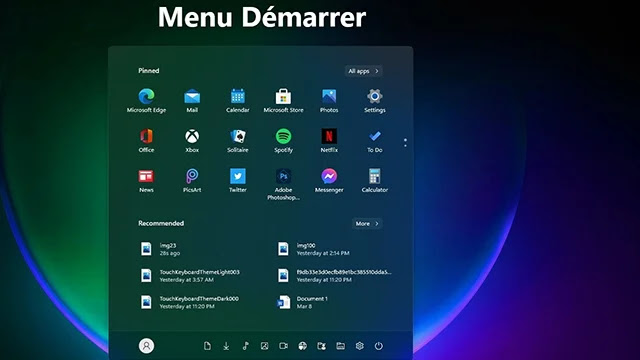Open the Videos folder shortcut

click(x=283, y=346)
